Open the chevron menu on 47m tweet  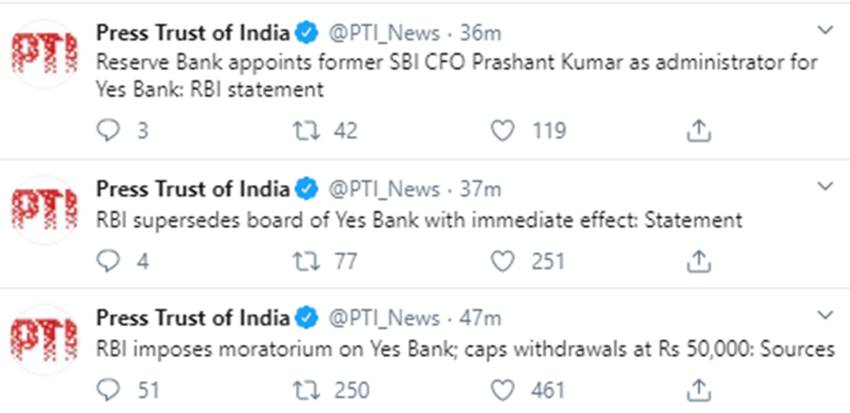824,316
